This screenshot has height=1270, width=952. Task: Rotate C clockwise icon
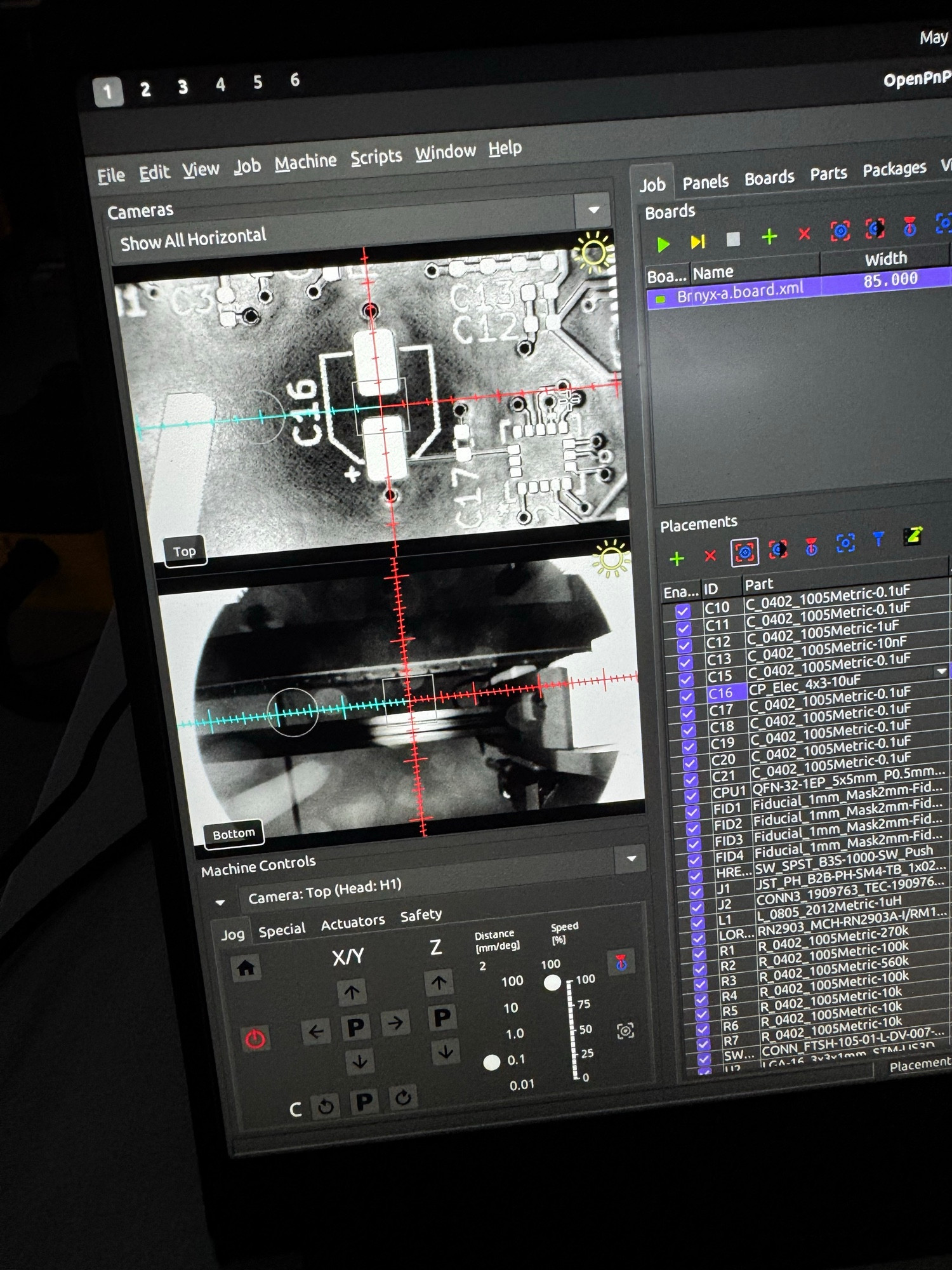(x=404, y=1097)
